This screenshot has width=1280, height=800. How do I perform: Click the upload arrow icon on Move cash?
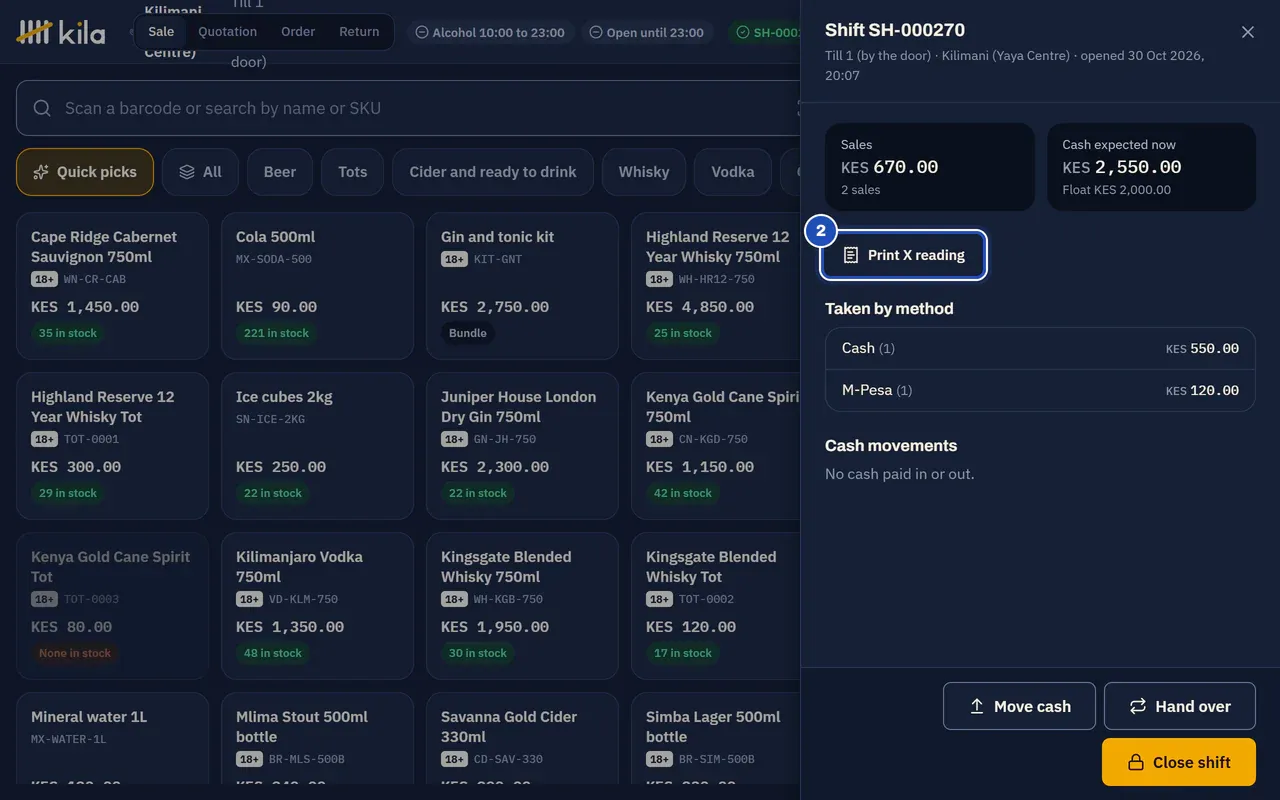pyautogui.click(x=977, y=706)
